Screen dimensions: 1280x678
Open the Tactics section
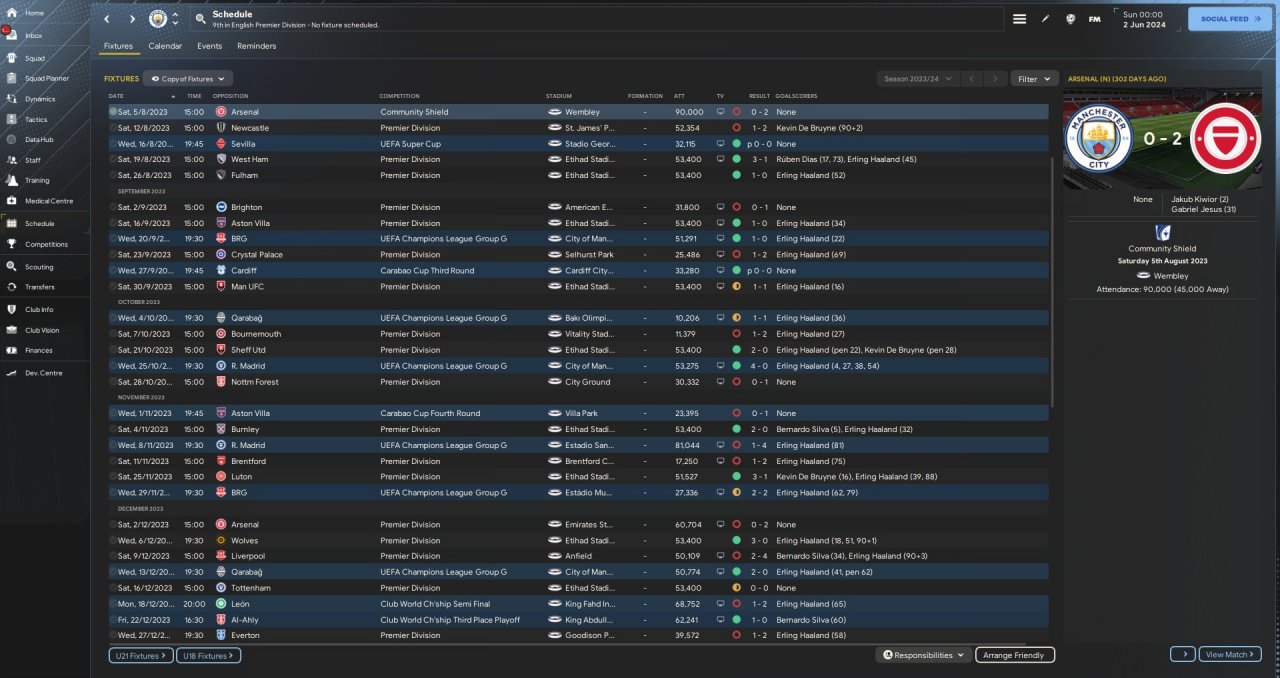(x=36, y=119)
